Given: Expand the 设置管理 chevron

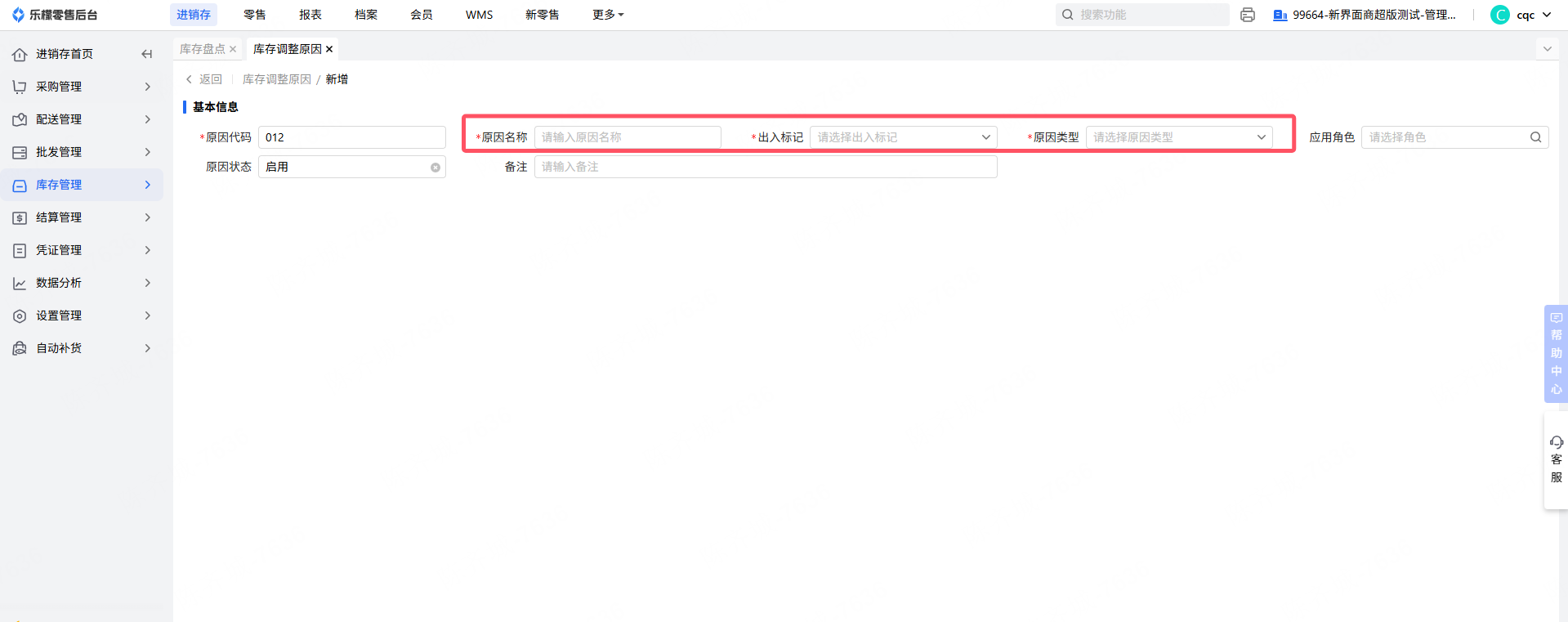Looking at the screenshot, I should (x=148, y=315).
